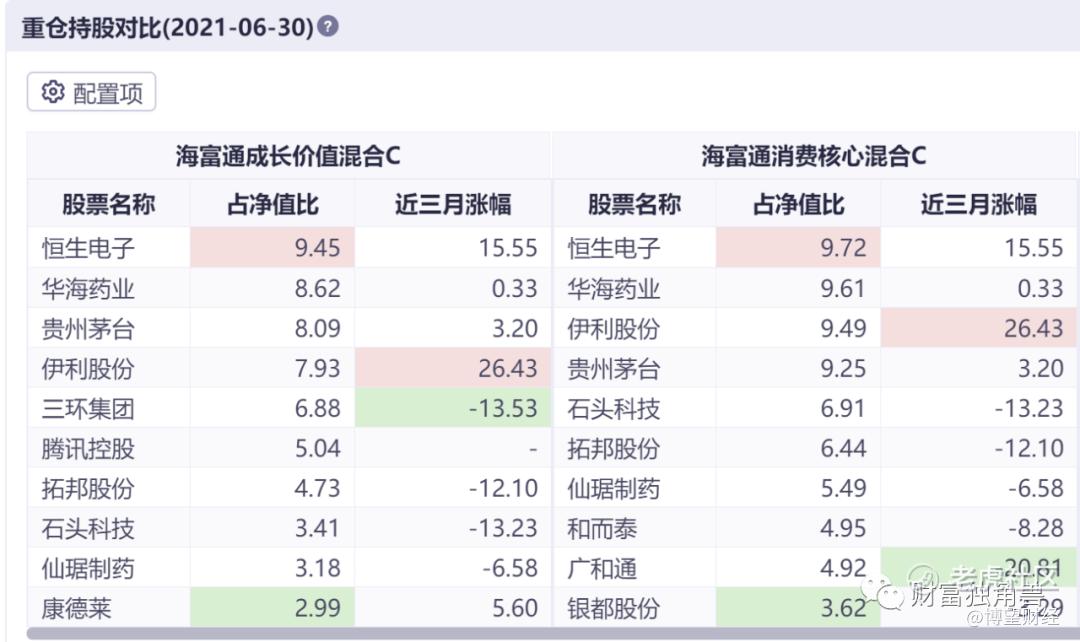Click the green -13.53 highlighted cell
This screenshot has height=642, width=1080.
click(452, 408)
